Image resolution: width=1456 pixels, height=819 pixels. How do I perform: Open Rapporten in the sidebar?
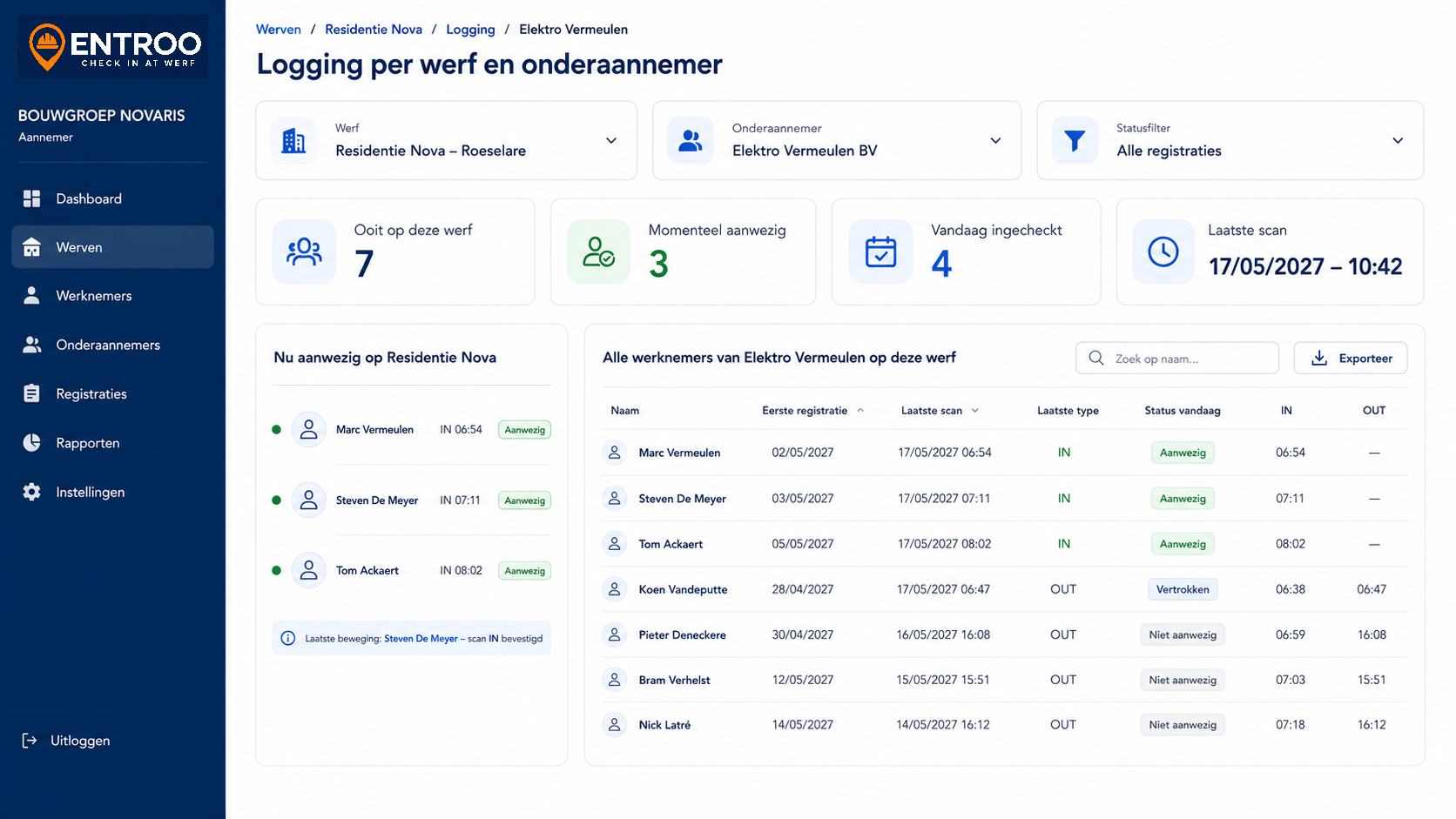[112, 443]
